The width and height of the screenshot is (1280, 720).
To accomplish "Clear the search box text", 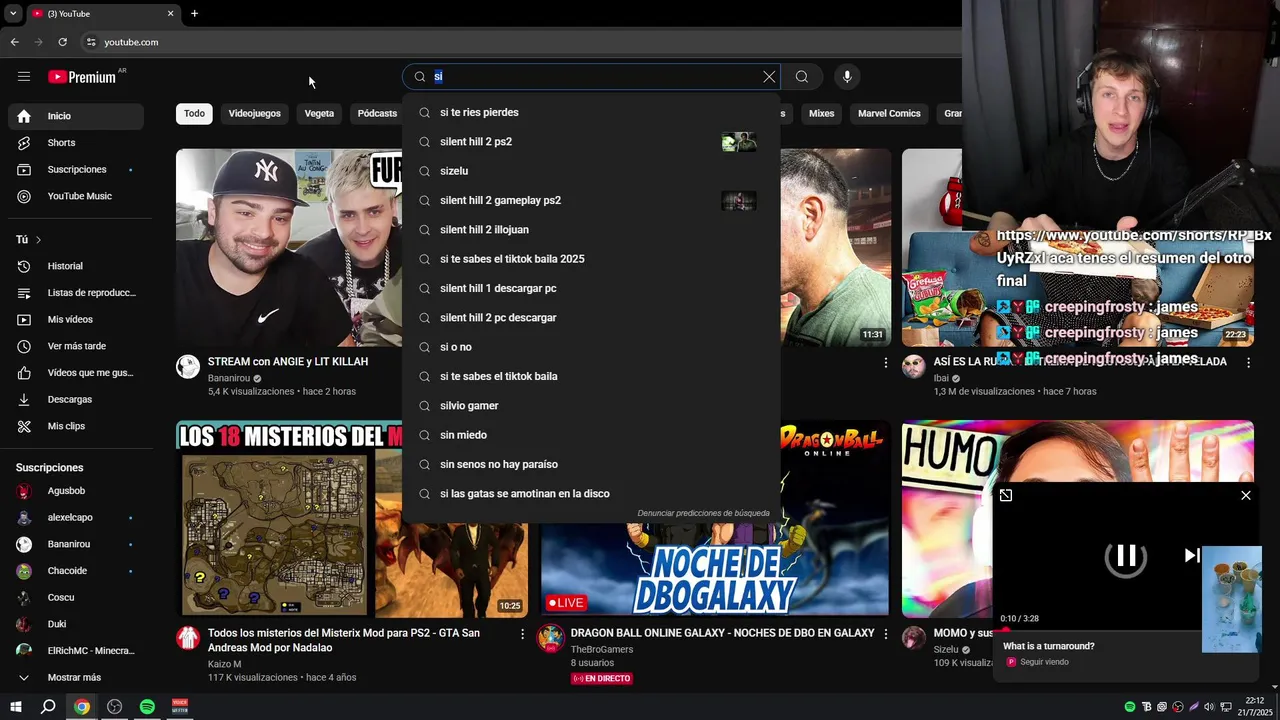I will tap(769, 77).
